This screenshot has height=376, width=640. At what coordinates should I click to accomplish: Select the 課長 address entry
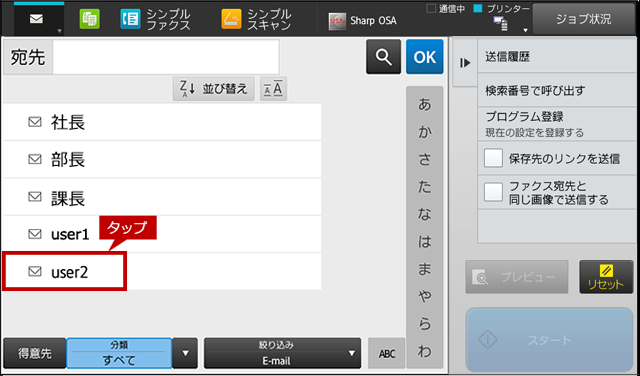[x=162, y=197]
